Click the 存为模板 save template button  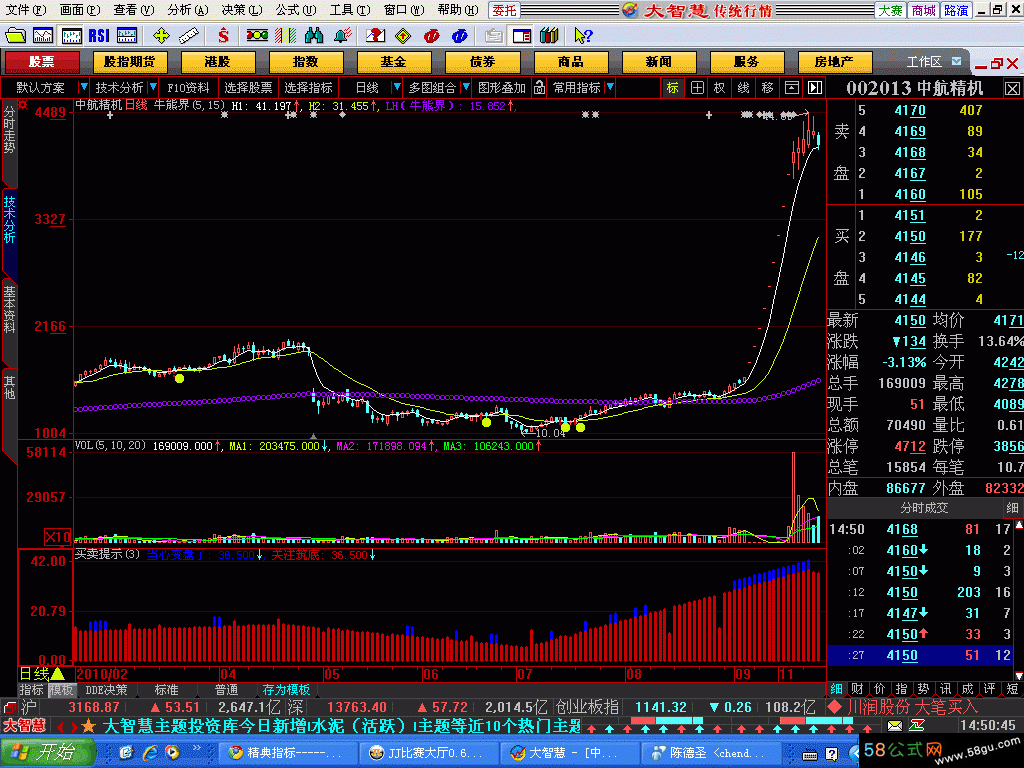pos(286,690)
